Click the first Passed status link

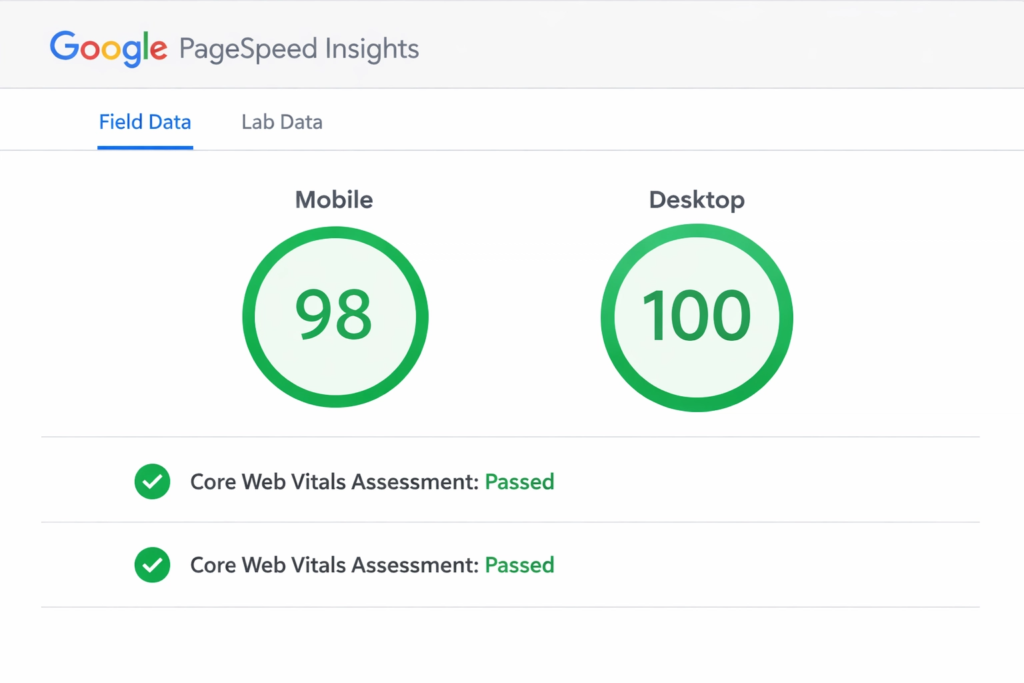519,481
